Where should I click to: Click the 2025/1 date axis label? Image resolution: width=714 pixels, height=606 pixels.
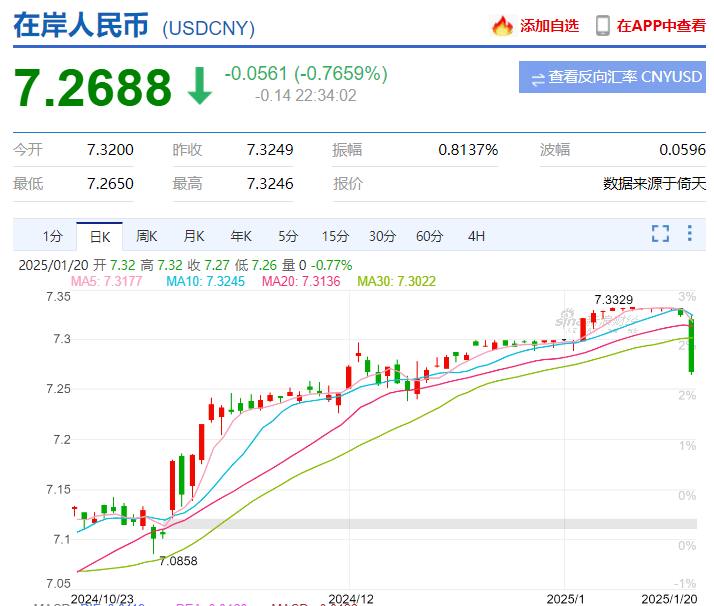[565, 599]
